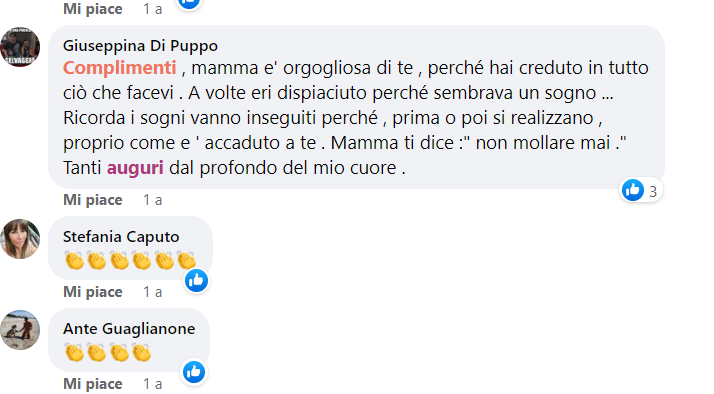The width and height of the screenshot is (714, 394).
Task: Open Giuseppina Di Puppo's profile picture
Action: pos(20,47)
